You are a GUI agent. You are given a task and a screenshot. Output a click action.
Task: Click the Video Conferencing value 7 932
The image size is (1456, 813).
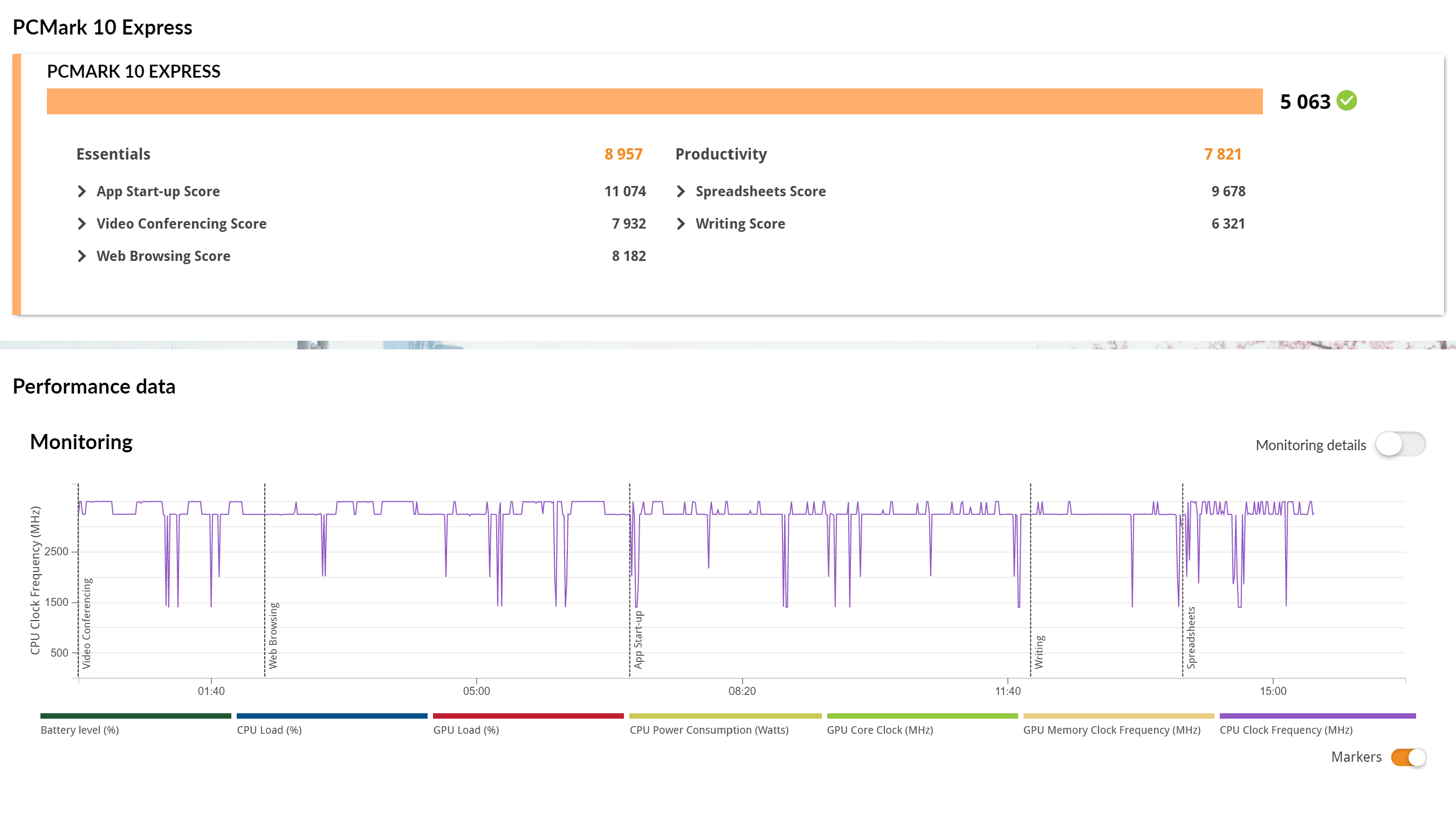pos(629,224)
